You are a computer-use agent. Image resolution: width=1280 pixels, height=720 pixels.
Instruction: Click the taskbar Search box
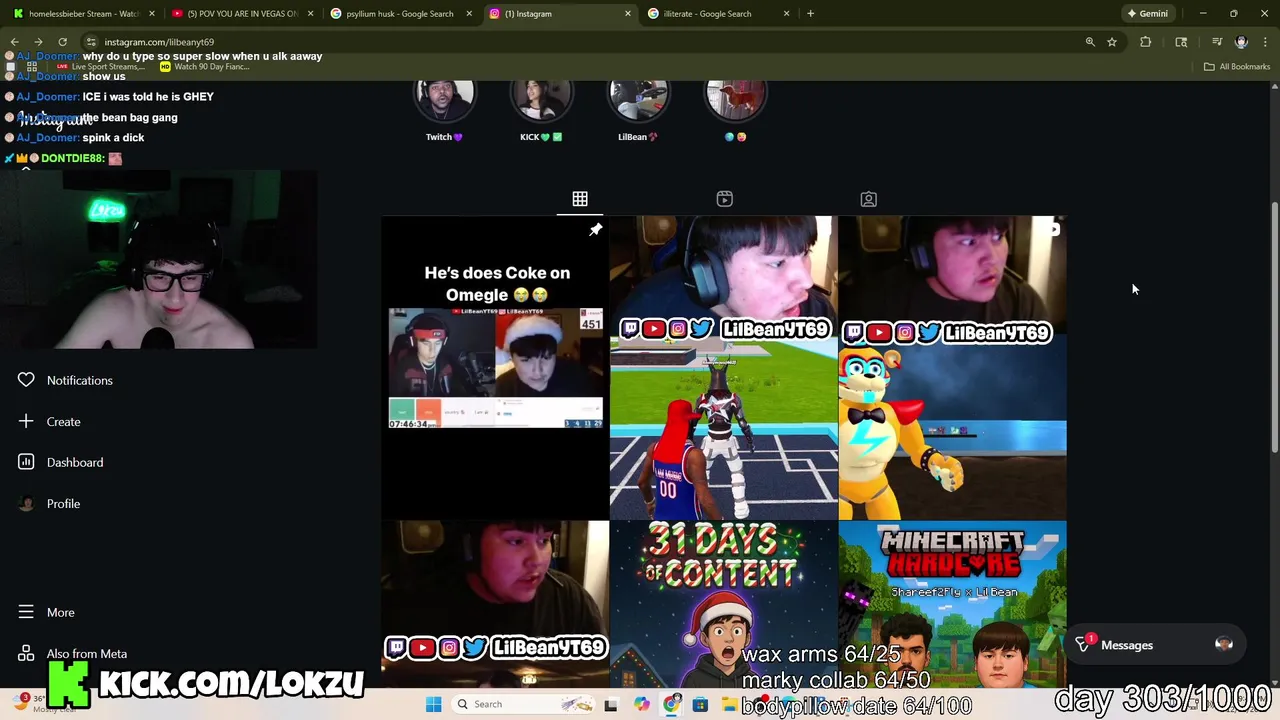tap(522, 704)
